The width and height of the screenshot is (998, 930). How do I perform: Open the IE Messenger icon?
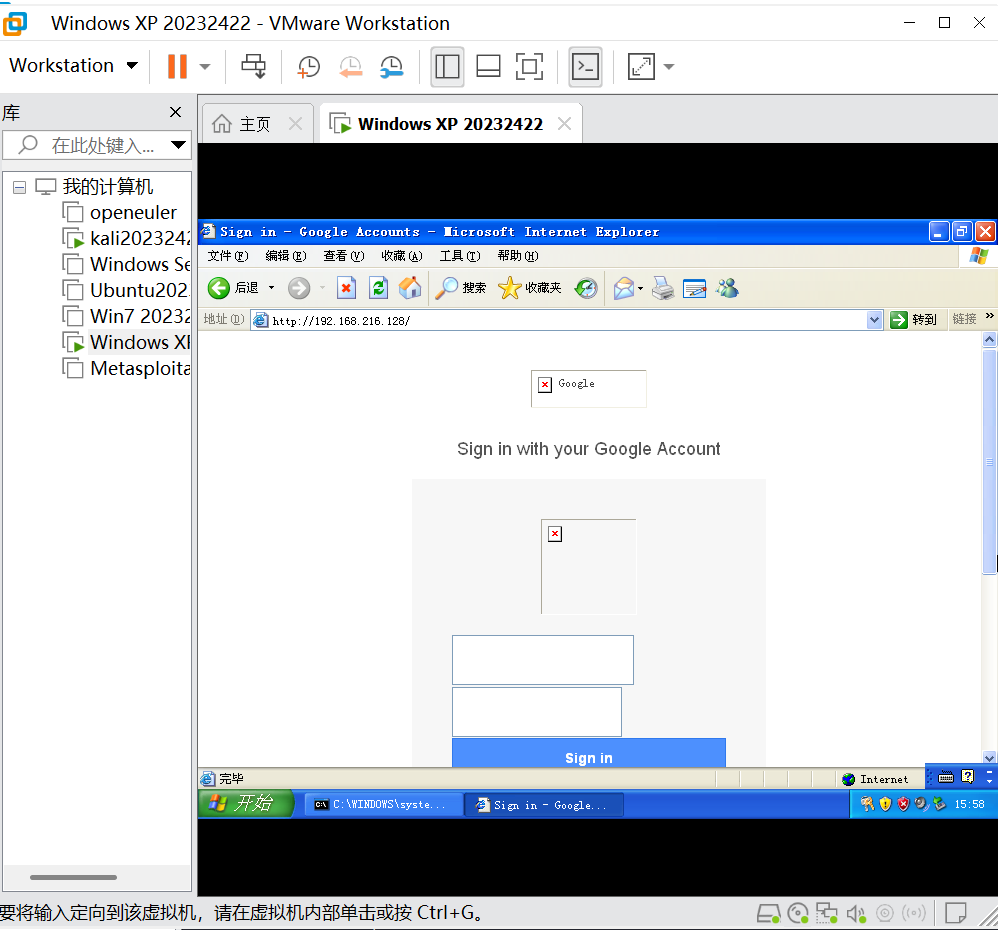click(x=727, y=288)
